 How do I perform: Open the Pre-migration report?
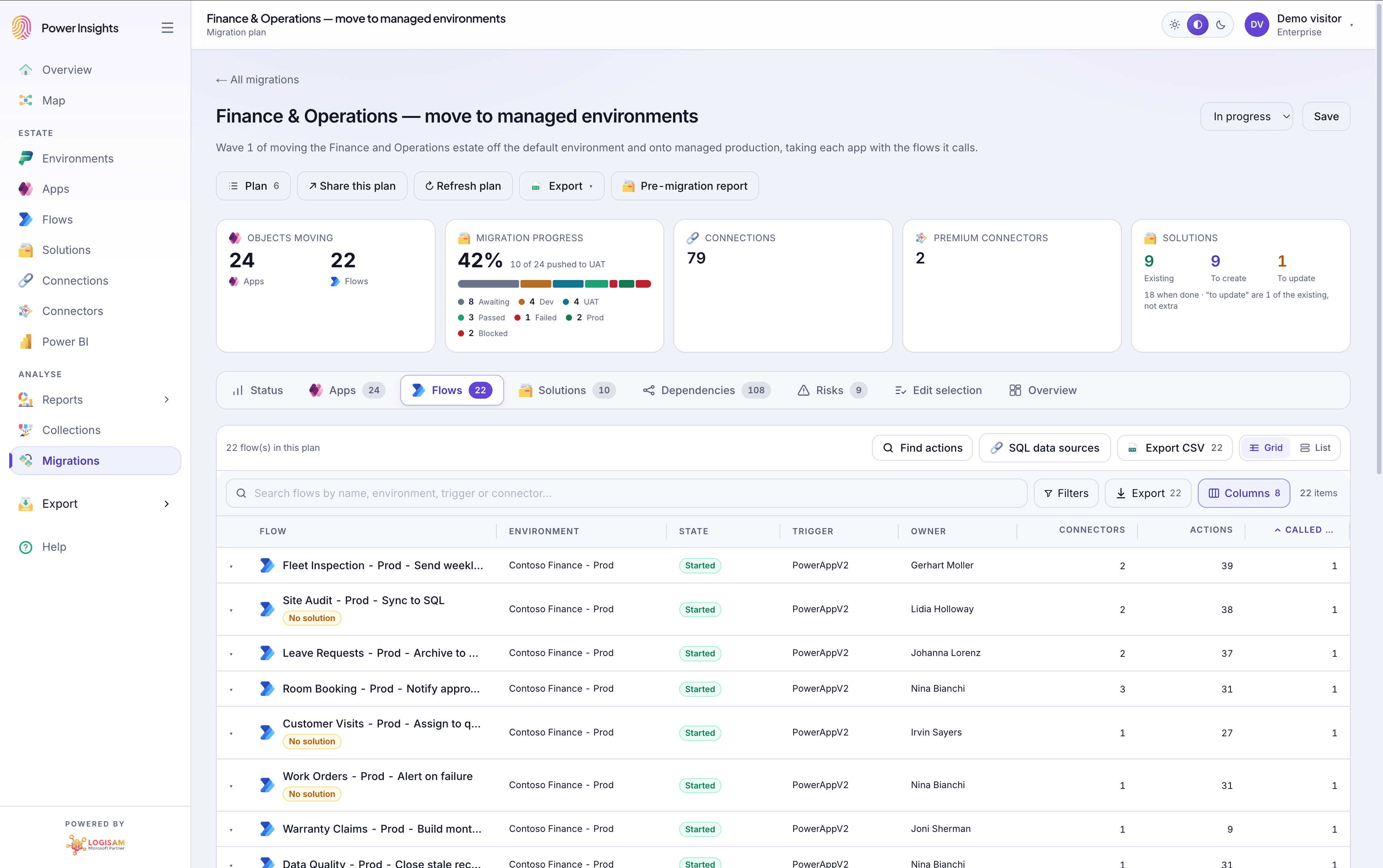(684, 186)
